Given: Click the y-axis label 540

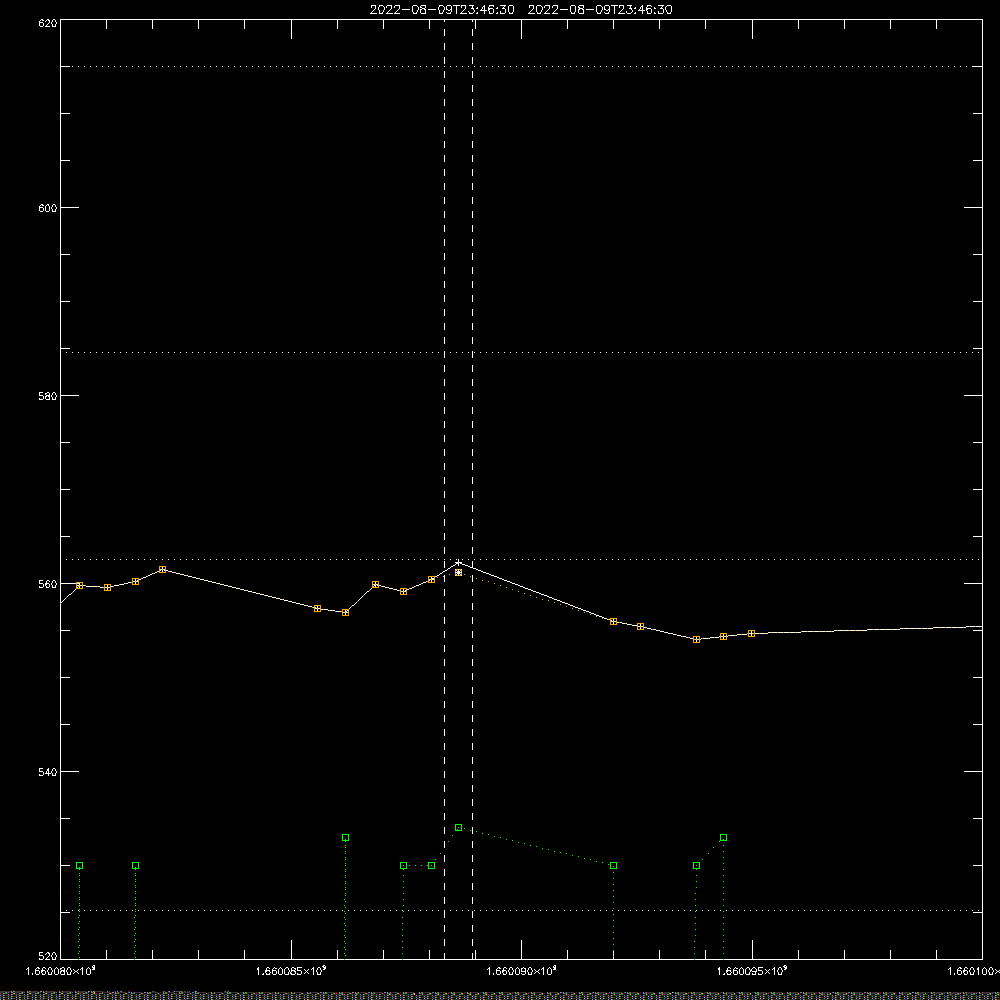Looking at the screenshot, I should (x=48, y=772).
